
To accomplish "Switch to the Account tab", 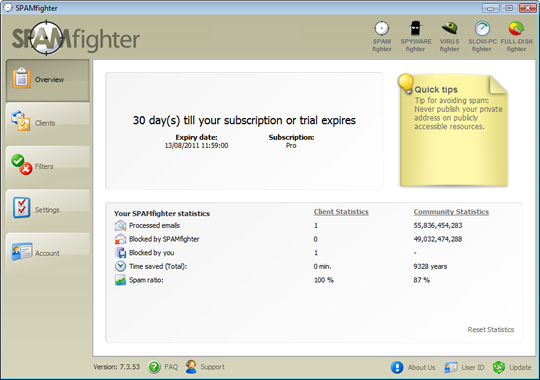I will (48, 253).
